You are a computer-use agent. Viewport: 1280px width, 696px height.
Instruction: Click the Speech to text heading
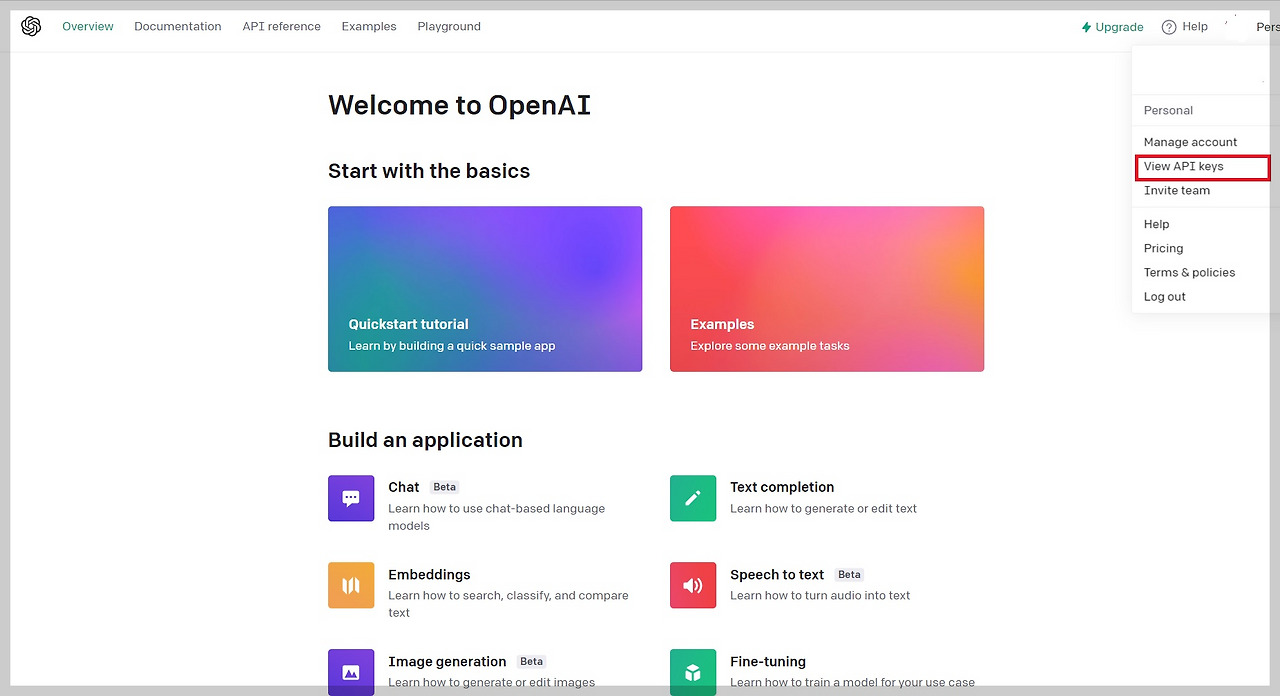pyautogui.click(x=777, y=574)
